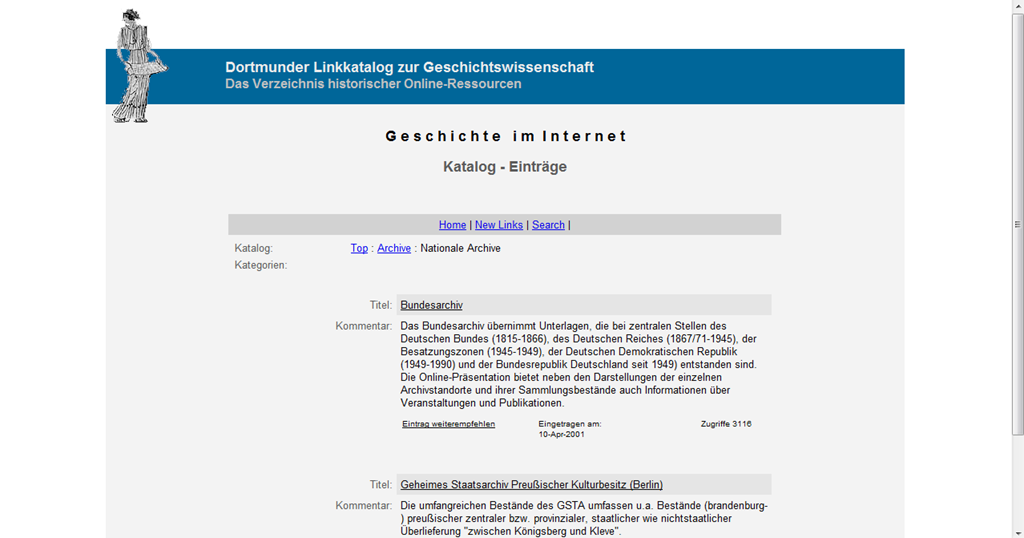Open the Home link
This screenshot has height=538, width=1024.
[452, 225]
